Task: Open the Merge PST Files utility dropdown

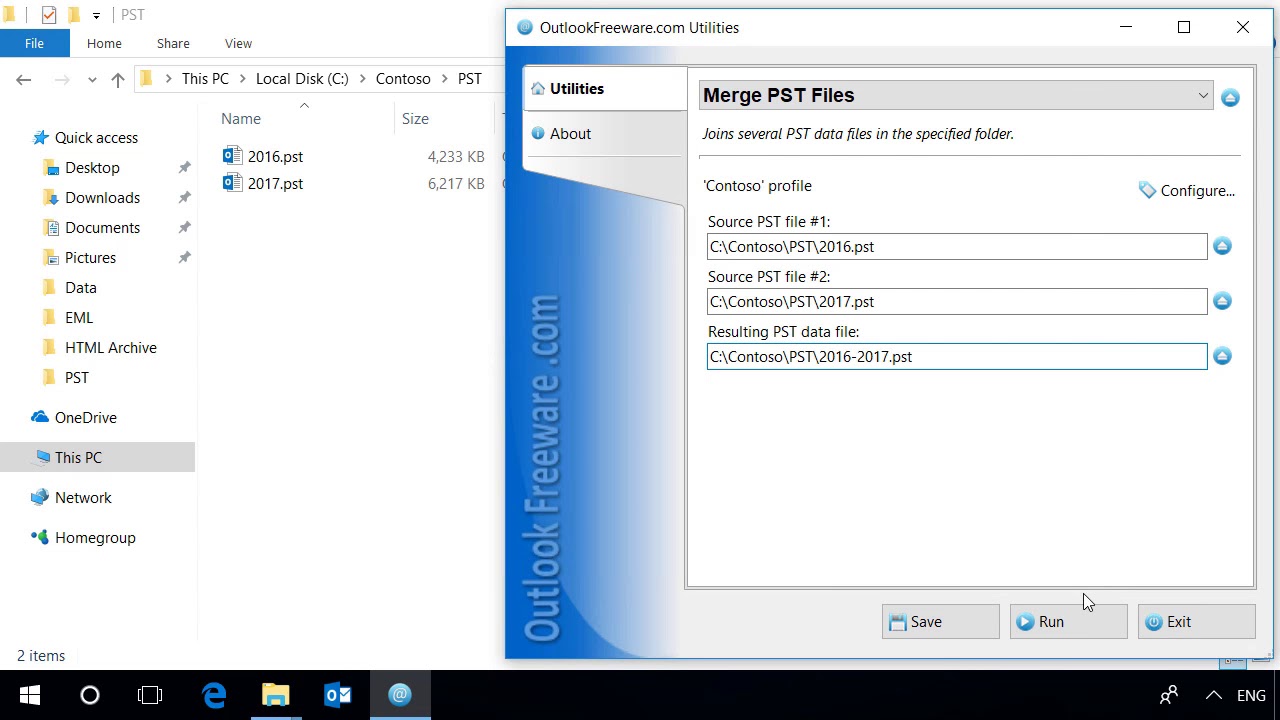Action: coord(956,96)
